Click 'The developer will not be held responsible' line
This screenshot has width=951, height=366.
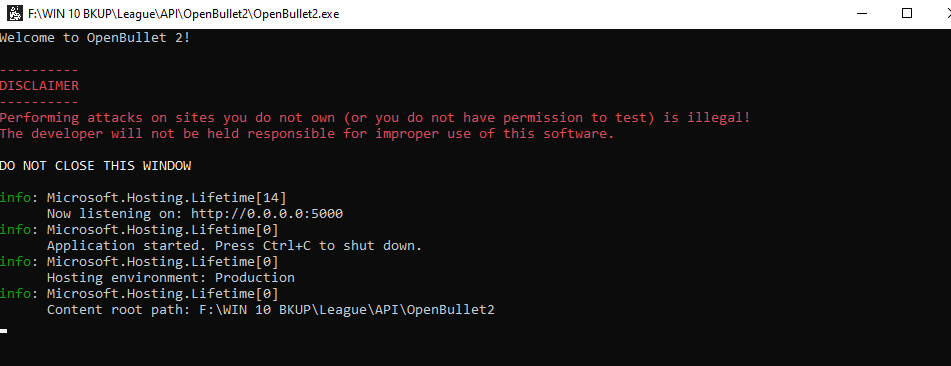coord(307,134)
